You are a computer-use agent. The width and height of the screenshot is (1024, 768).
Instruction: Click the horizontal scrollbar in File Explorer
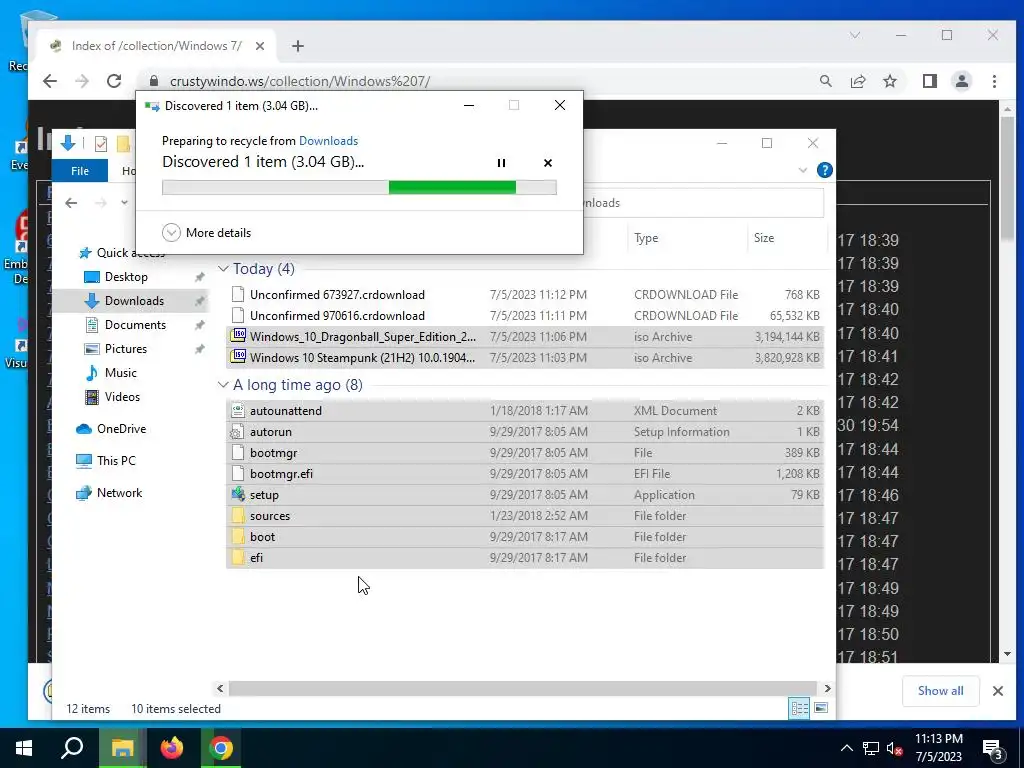click(522, 688)
